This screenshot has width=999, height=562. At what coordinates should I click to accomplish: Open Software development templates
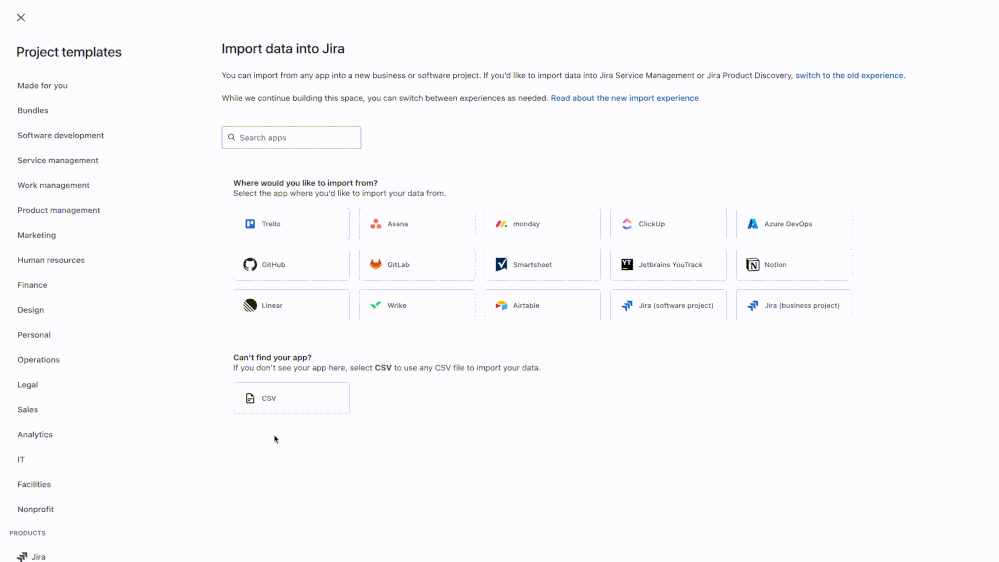click(61, 135)
